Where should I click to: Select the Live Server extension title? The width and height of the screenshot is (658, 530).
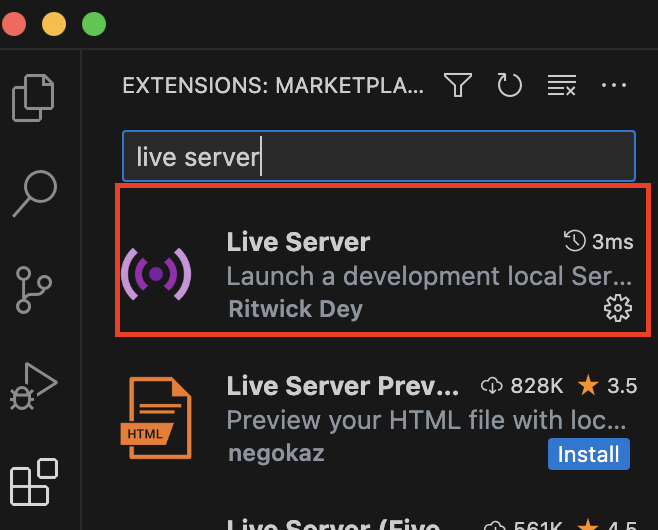298,242
